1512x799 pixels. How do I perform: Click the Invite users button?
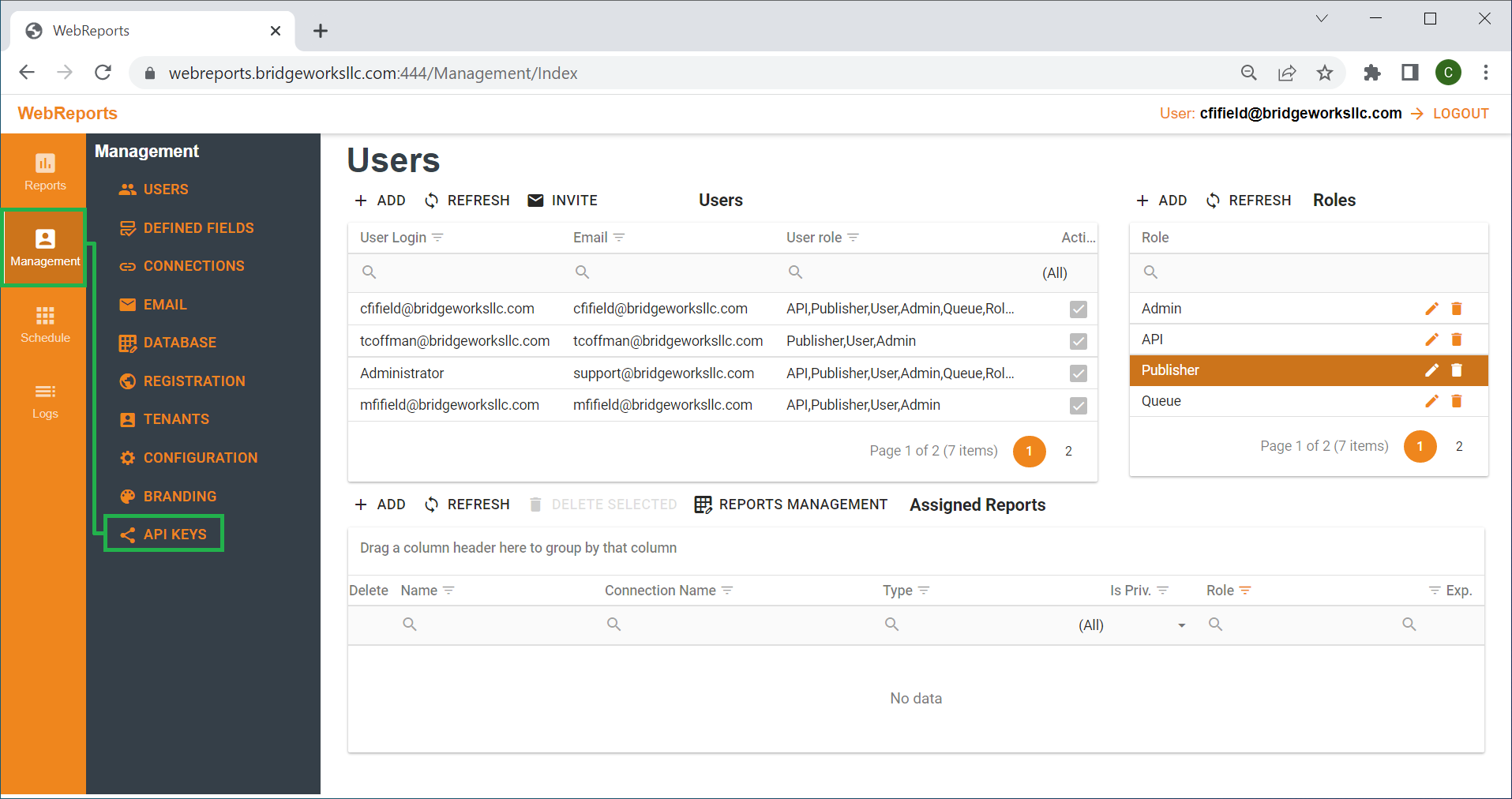[x=562, y=201]
